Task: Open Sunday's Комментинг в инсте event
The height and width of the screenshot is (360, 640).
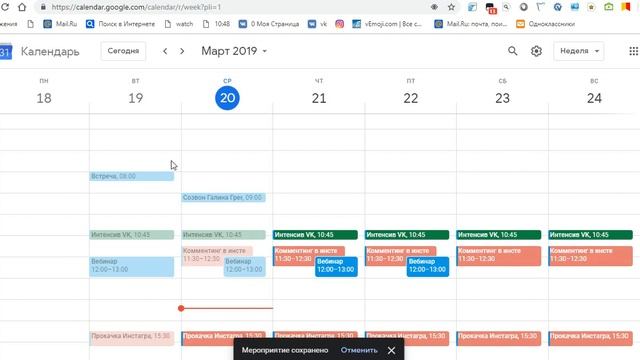Action: 591,256
